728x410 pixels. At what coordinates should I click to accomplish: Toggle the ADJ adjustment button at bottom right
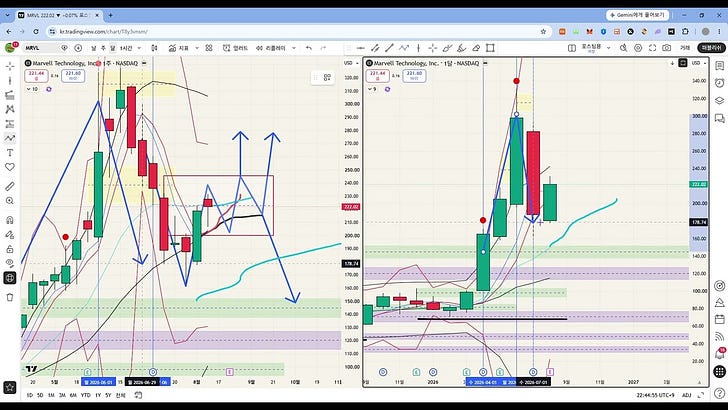[x=686, y=395]
